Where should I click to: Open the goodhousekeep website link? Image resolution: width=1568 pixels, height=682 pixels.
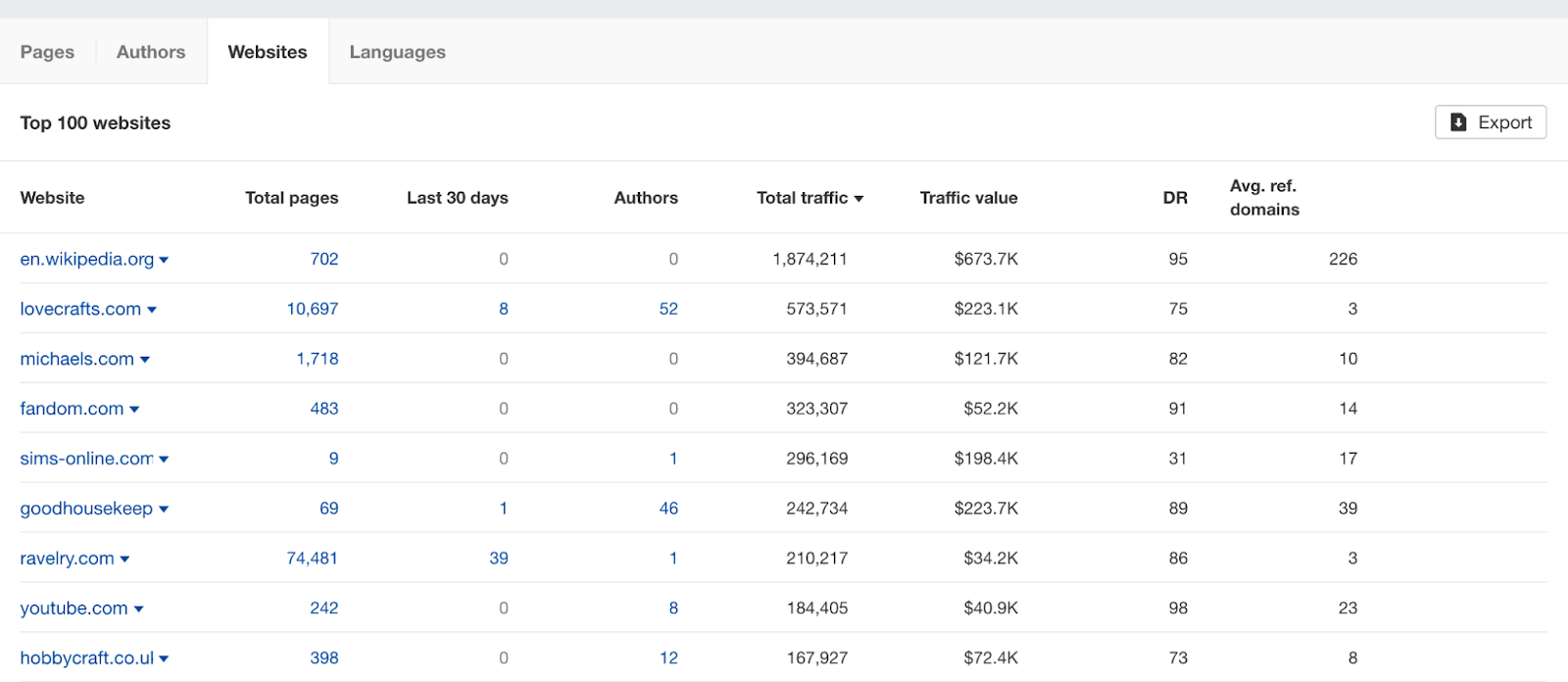(x=86, y=509)
